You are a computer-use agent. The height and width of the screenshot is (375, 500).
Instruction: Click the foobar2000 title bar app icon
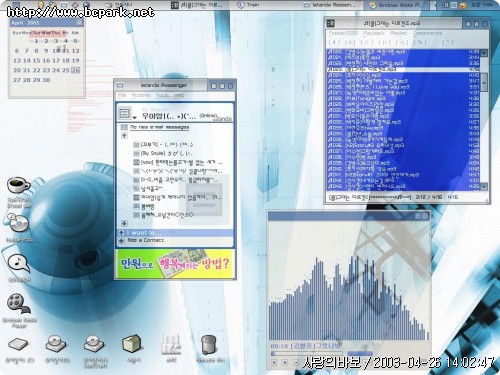tap(330, 23)
